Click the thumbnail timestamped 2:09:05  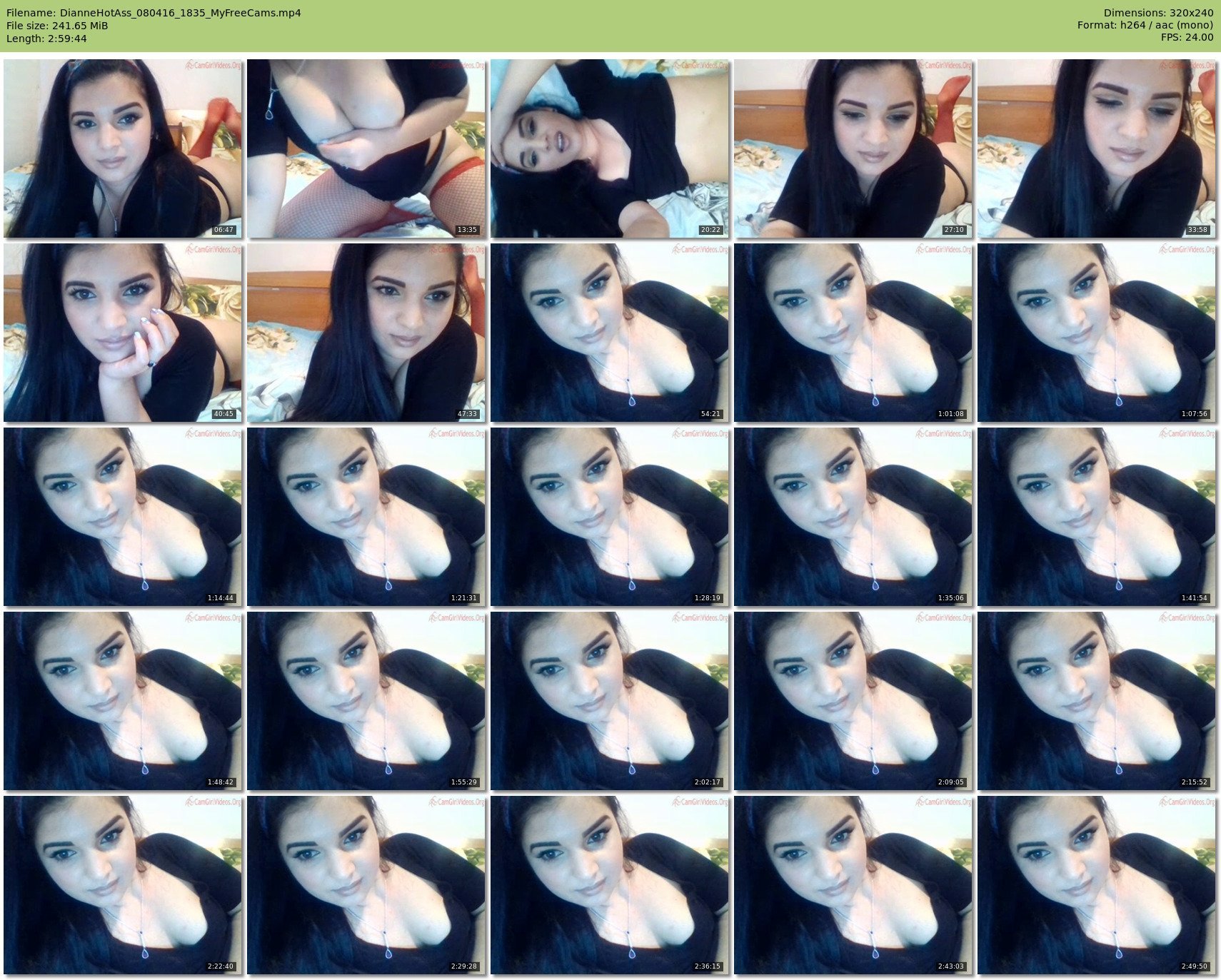point(853,700)
